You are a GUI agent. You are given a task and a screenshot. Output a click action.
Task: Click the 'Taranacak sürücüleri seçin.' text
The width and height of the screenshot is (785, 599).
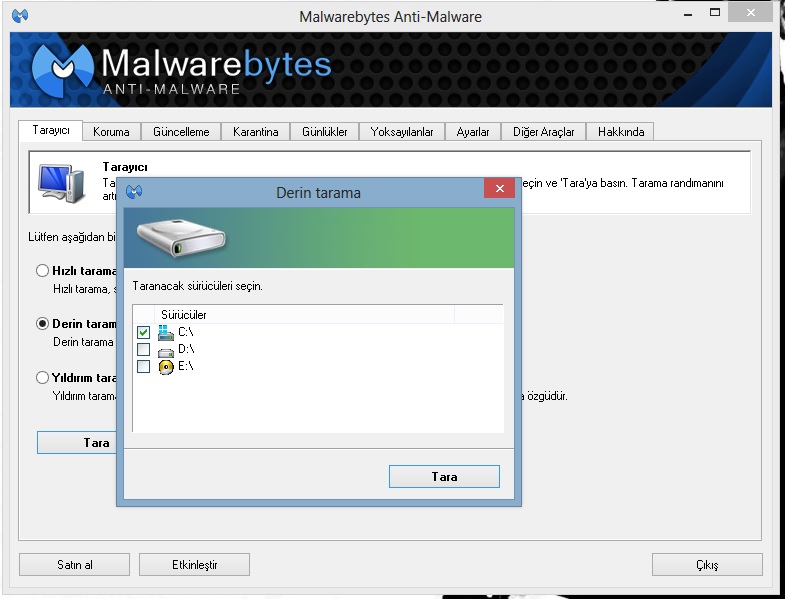pos(198,286)
